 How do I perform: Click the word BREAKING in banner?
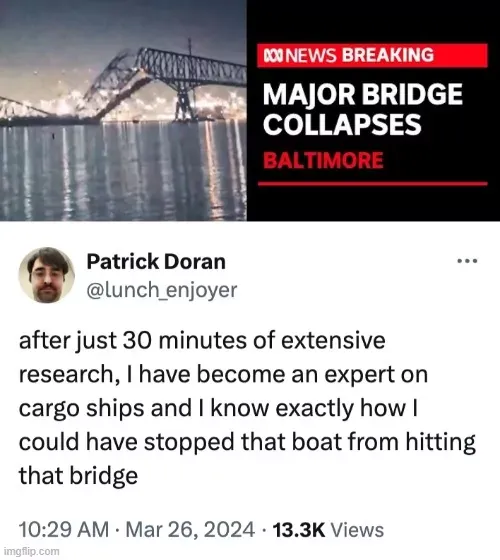pos(388,55)
